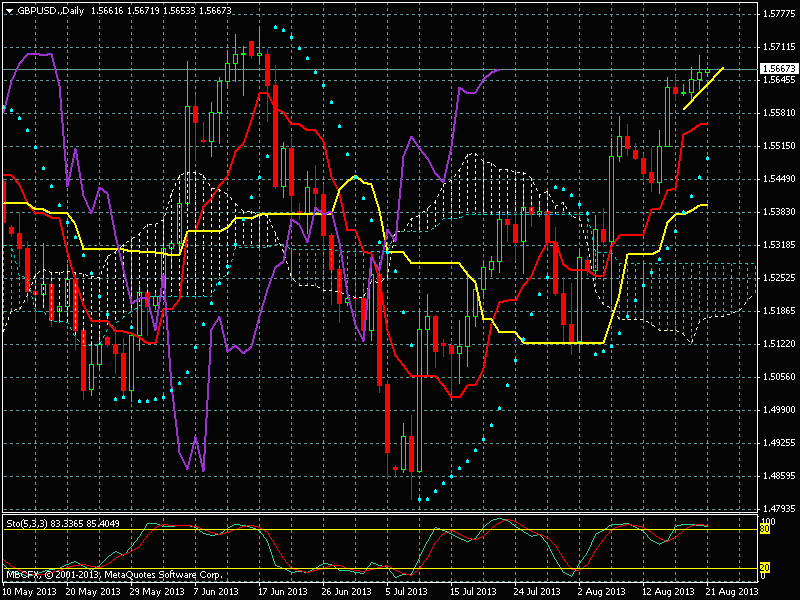
Task: Click the triangle arrow before GBPUSD
Action: coord(9,8)
